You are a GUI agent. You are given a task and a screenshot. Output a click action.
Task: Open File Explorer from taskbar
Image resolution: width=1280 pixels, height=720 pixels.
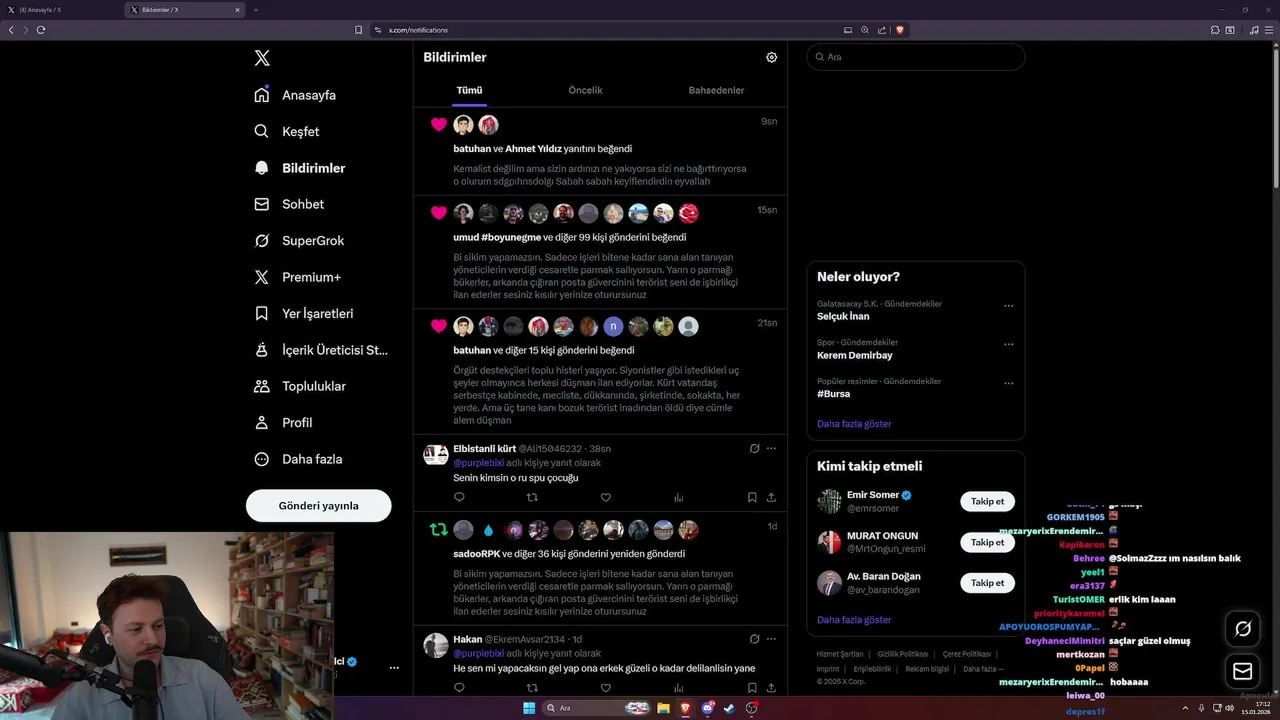tap(663, 708)
